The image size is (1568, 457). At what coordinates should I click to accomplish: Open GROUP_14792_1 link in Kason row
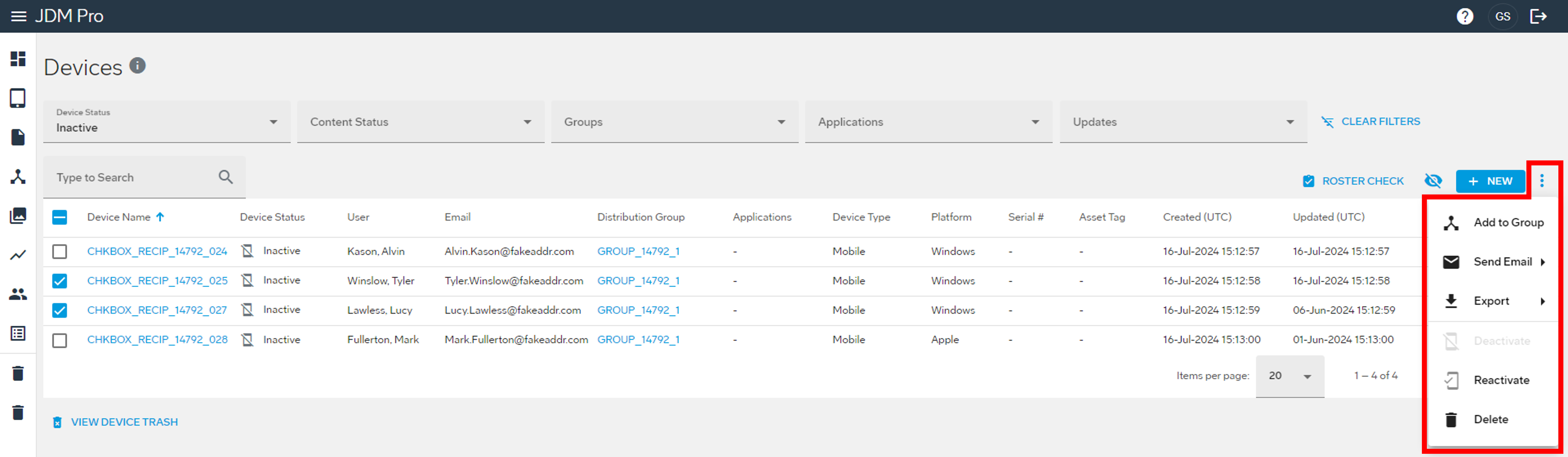[639, 251]
